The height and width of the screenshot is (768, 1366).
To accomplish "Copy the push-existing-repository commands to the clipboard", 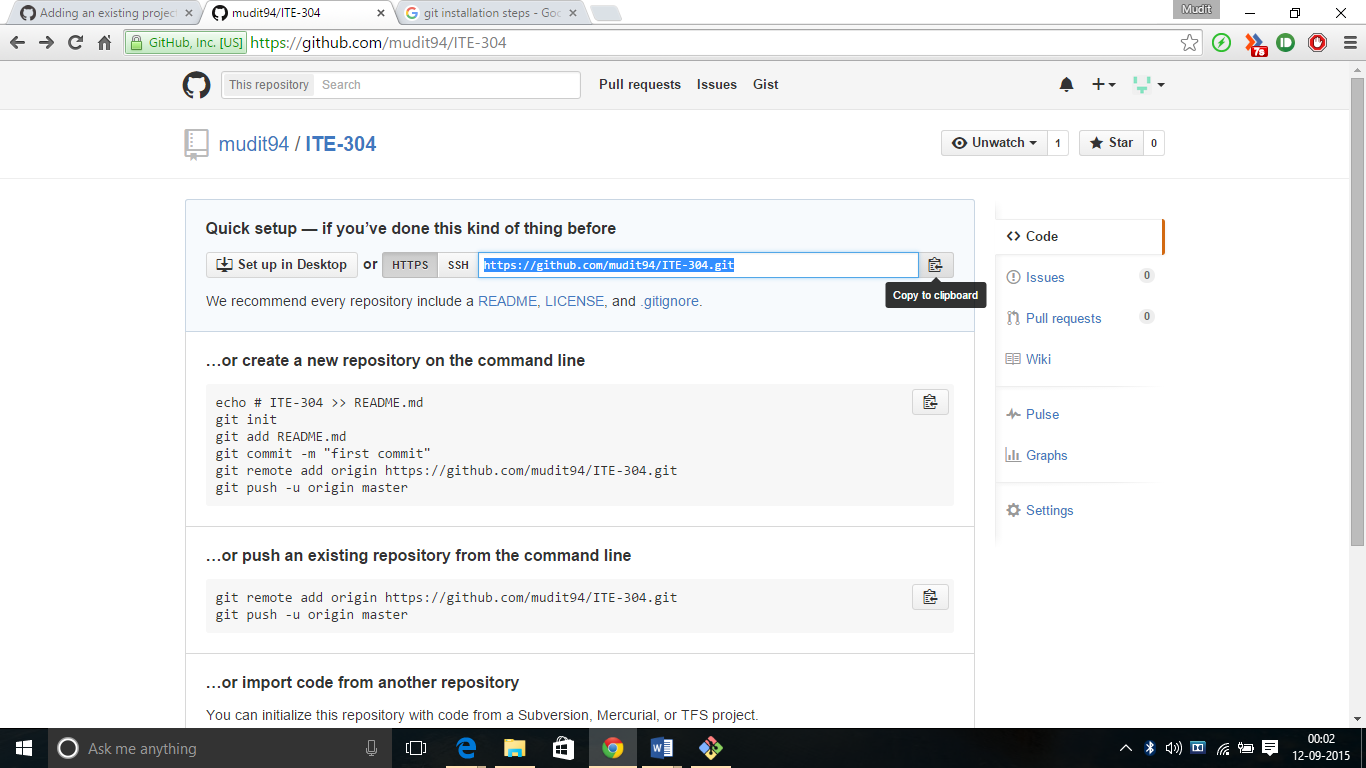I will pyautogui.click(x=930, y=597).
